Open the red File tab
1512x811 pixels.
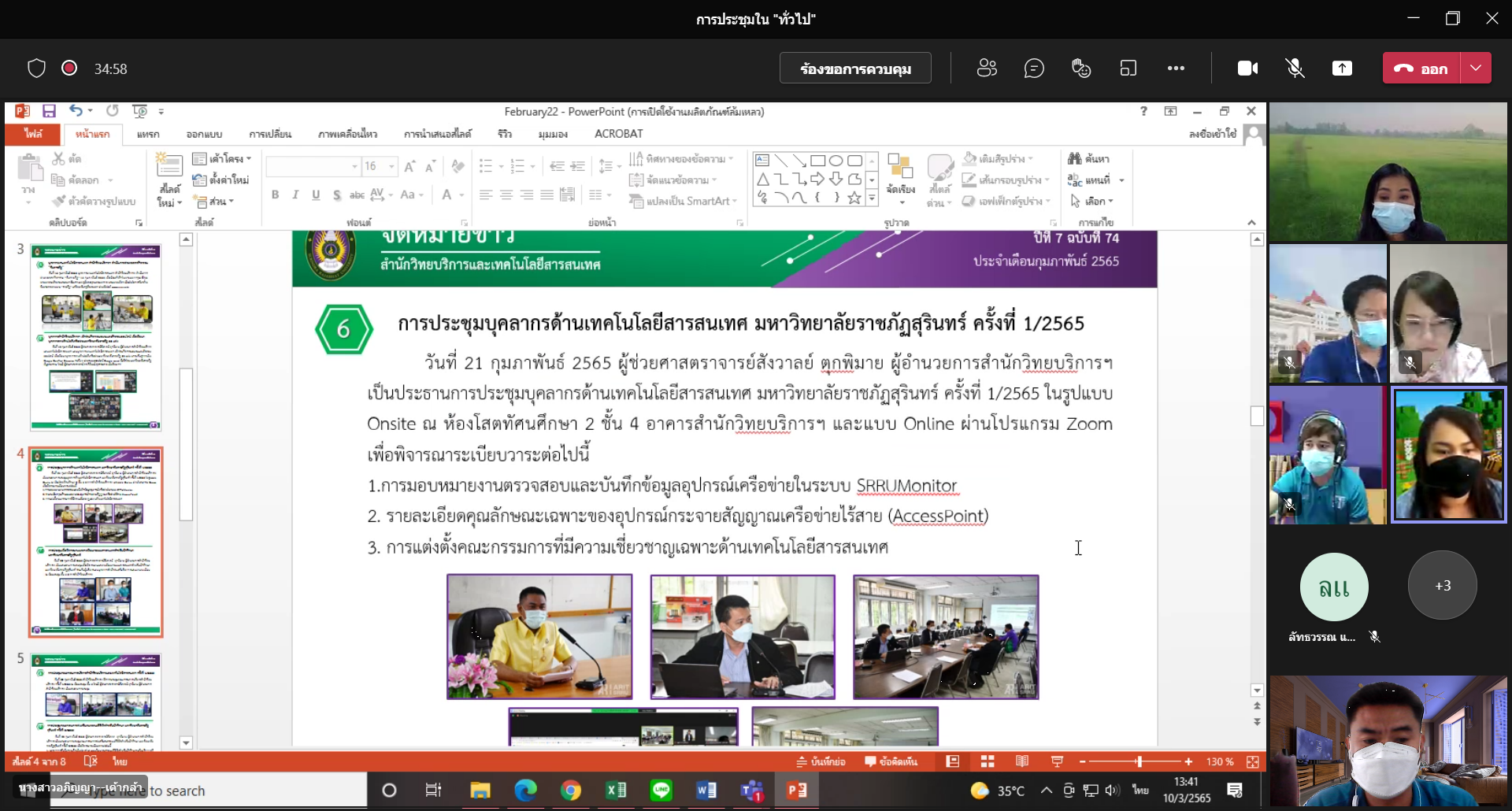[33, 134]
